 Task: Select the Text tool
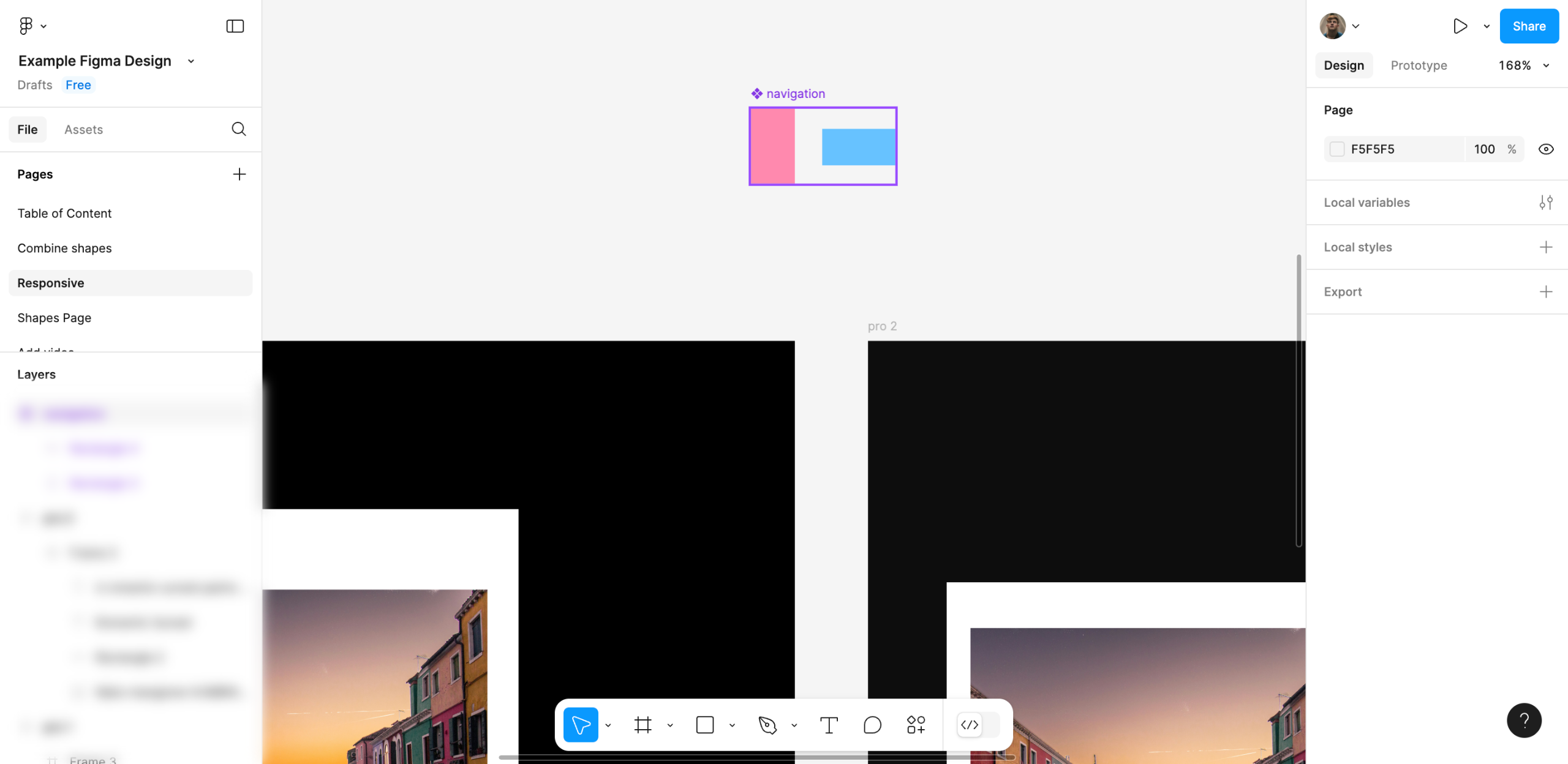pos(829,725)
